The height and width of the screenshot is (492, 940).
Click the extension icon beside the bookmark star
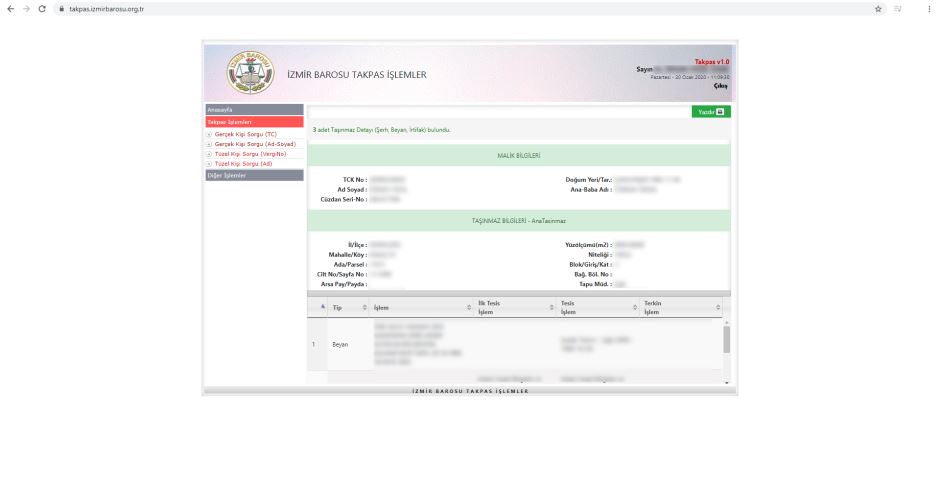tap(897, 9)
